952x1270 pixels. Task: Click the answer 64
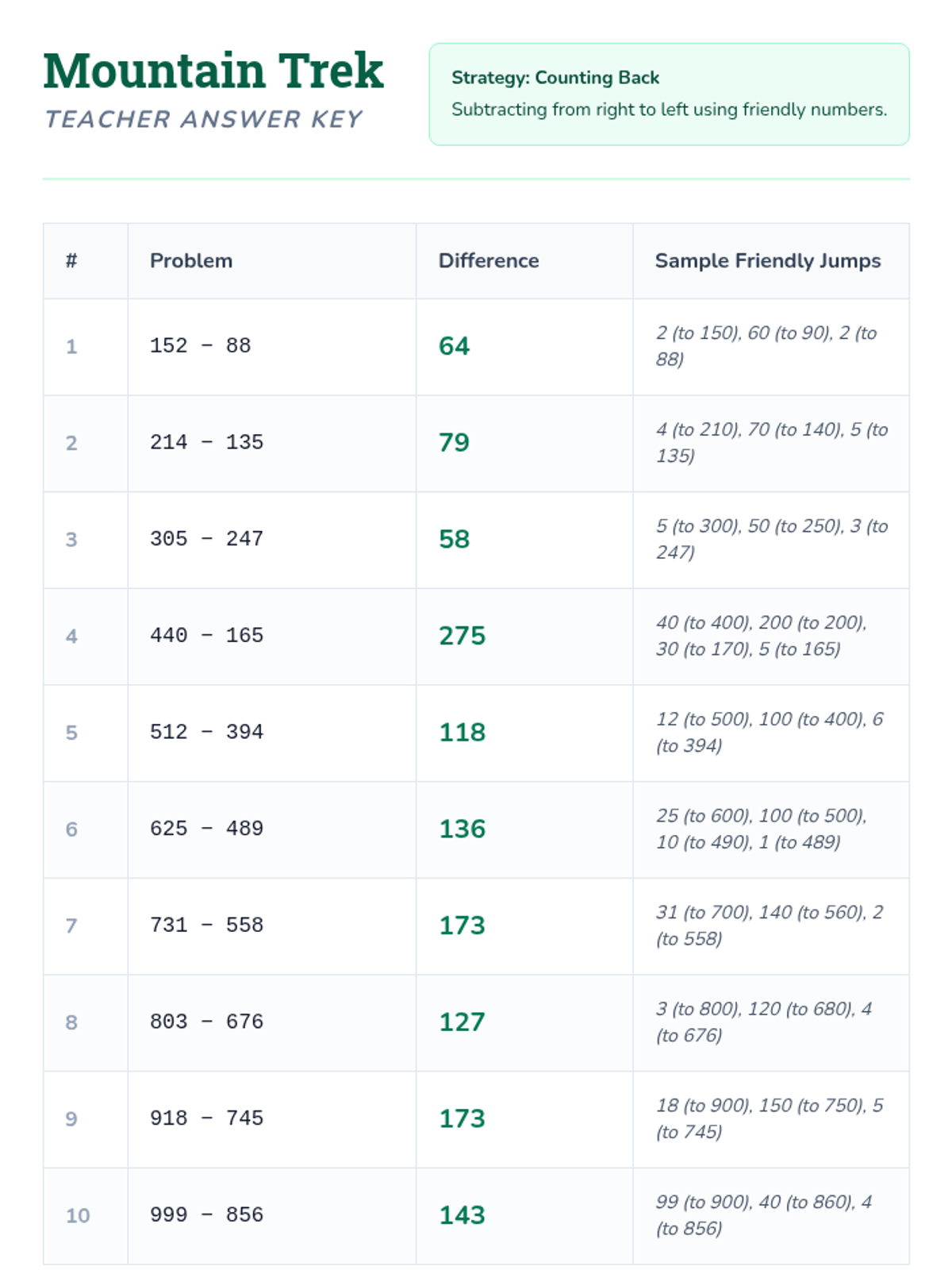455,346
